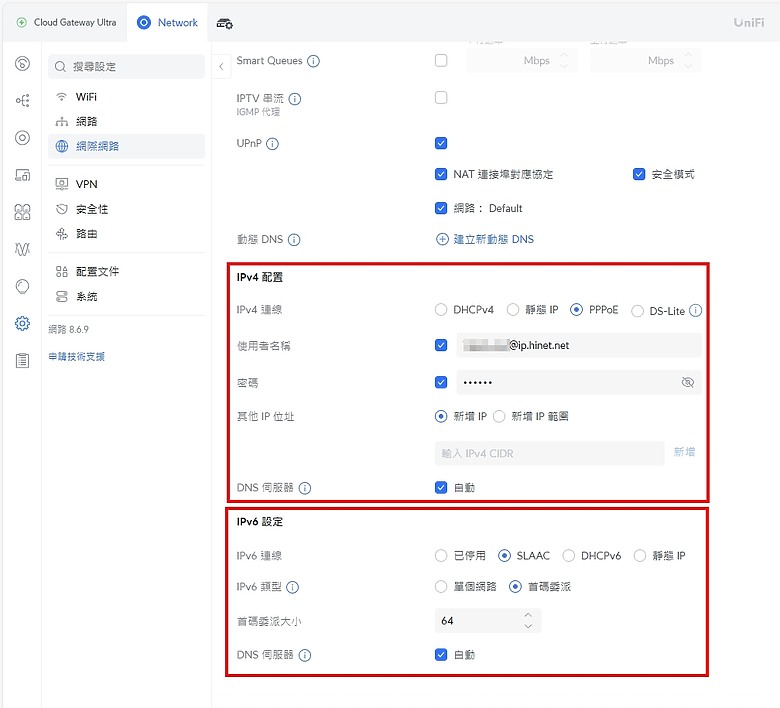Uncheck NAT 連接埠對應協定
Viewport: 780px width, 708px height.
click(441, 174)
